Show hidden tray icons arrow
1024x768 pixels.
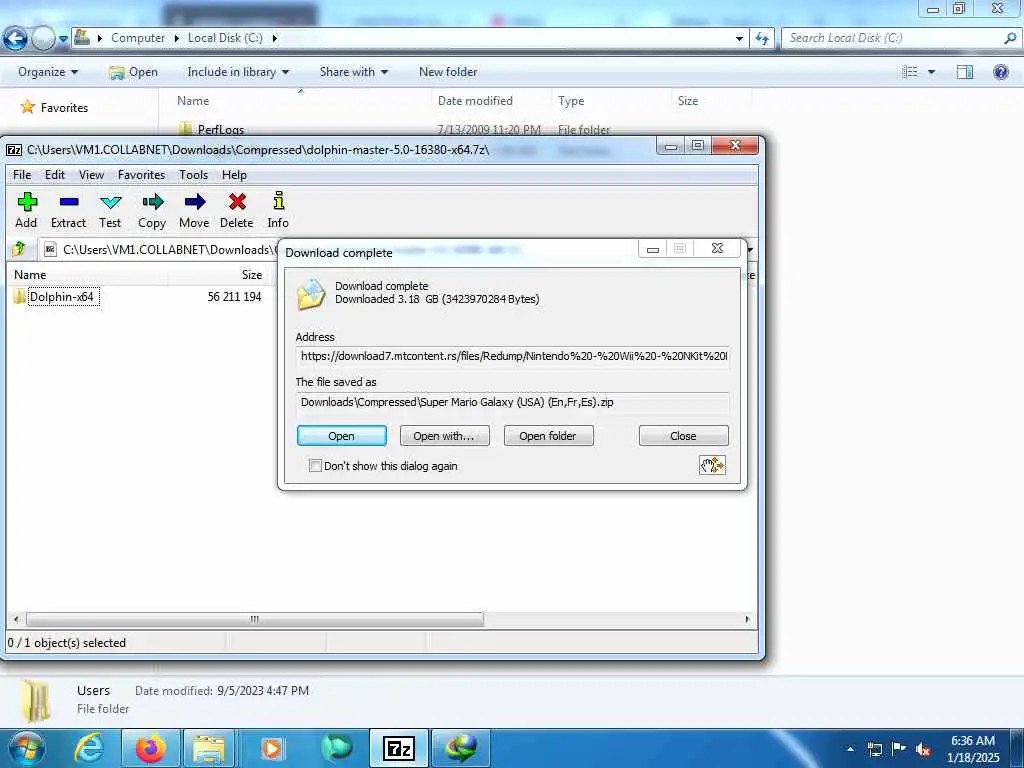850,750
